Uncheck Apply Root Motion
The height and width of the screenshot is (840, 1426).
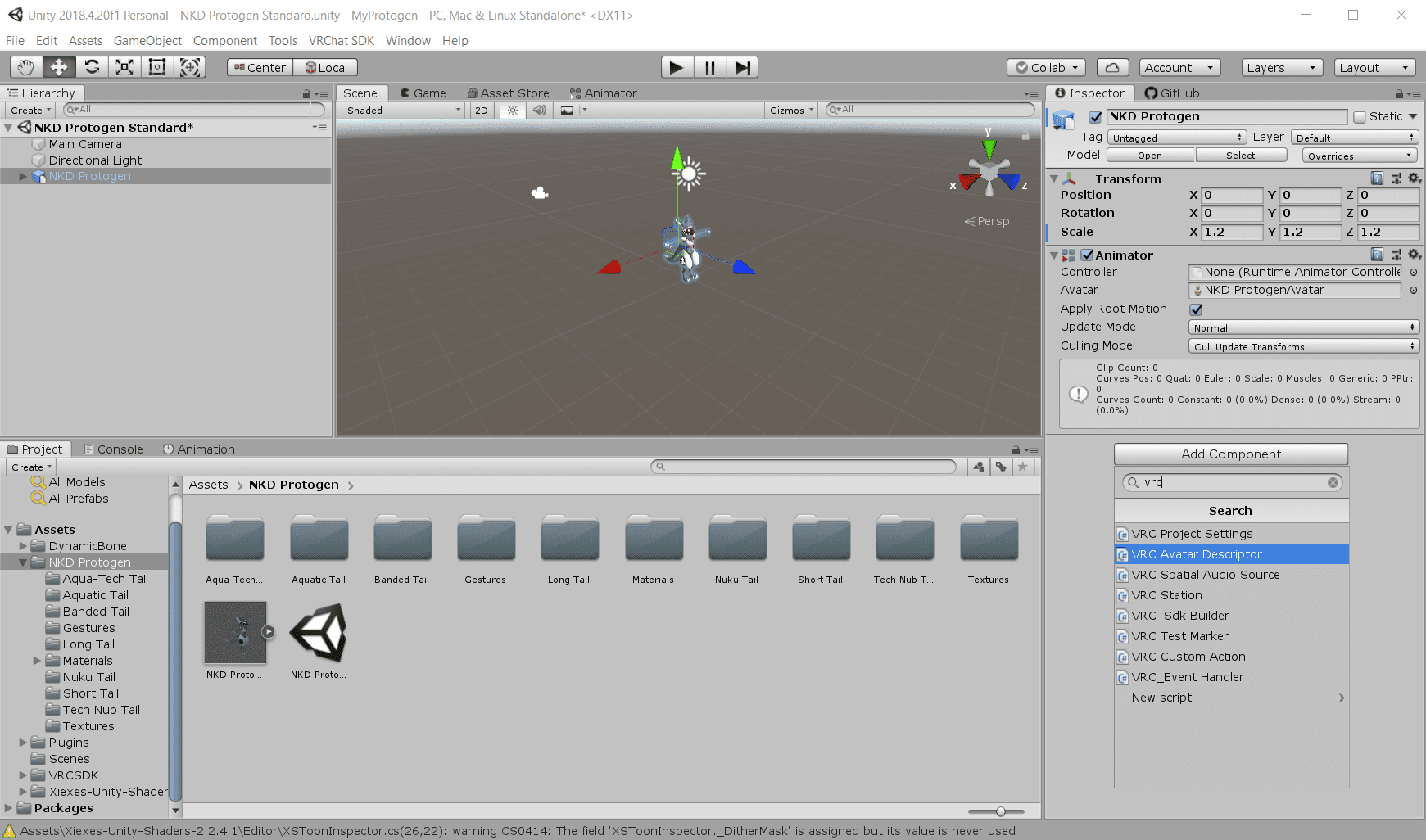[x=1196, y=309]
